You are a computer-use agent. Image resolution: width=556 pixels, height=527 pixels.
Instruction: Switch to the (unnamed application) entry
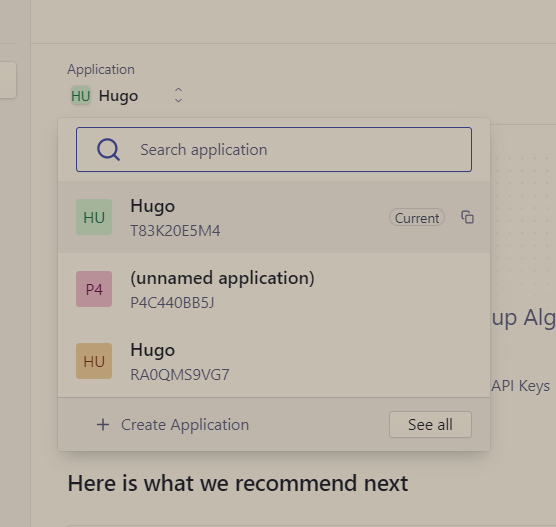[274, 289]
